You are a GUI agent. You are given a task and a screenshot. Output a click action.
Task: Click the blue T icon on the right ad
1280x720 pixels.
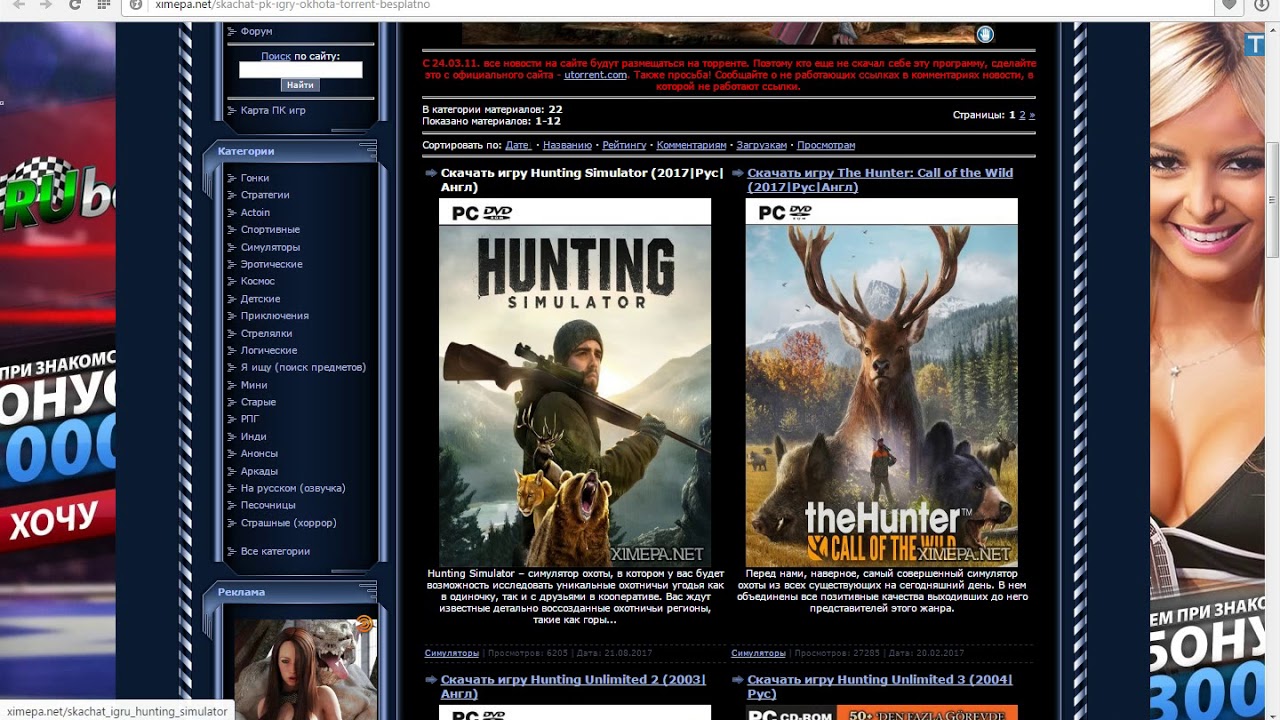pyautogui.click(x=1256, y=44)
